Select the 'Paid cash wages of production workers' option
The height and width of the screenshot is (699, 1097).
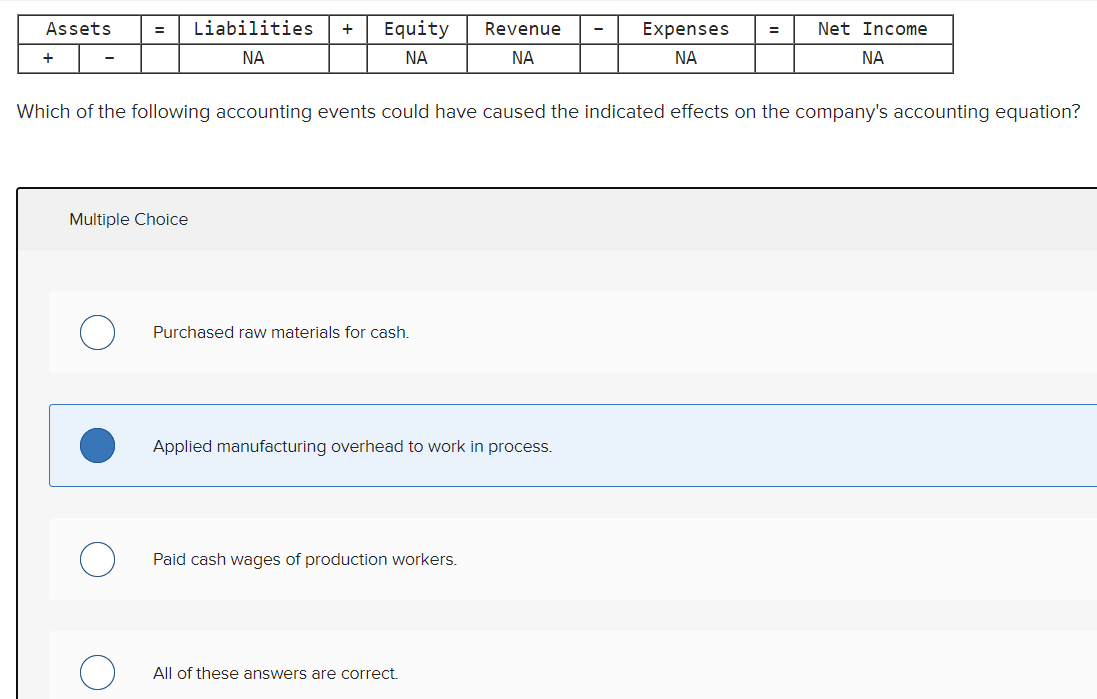coord(97,559)
